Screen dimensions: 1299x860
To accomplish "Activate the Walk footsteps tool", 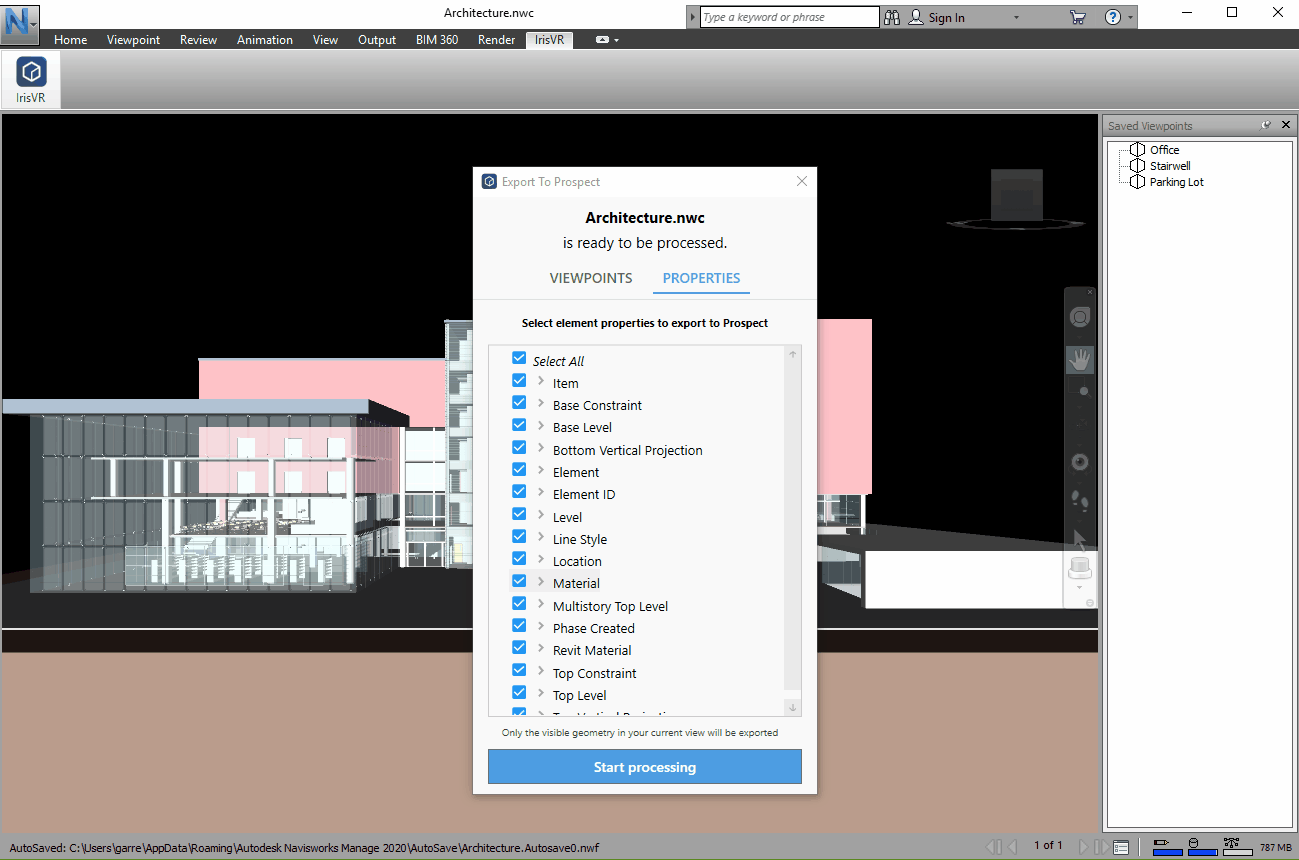I will (x=1080, y=502).
